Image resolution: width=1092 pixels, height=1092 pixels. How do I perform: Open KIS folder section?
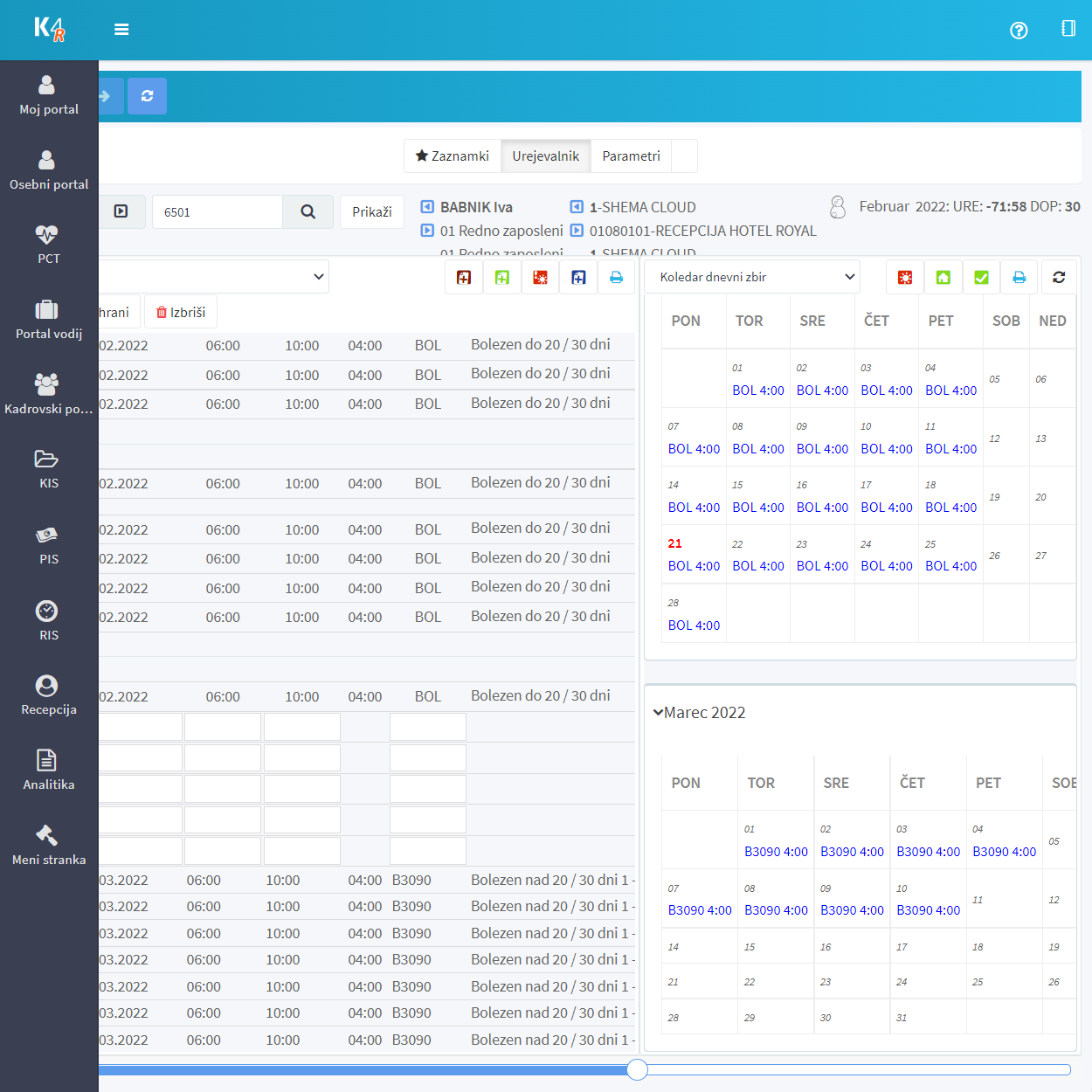pyautogui.click(x=49, y=470)
